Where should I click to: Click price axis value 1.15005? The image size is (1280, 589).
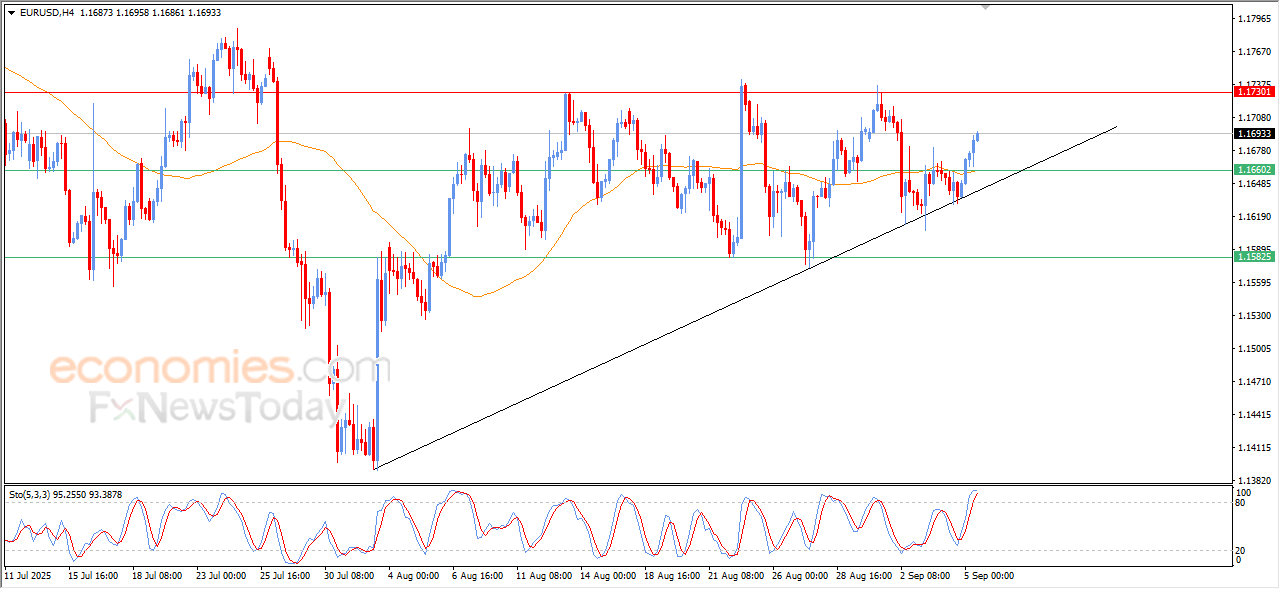pyautogui.click(x=1254, y=349)
